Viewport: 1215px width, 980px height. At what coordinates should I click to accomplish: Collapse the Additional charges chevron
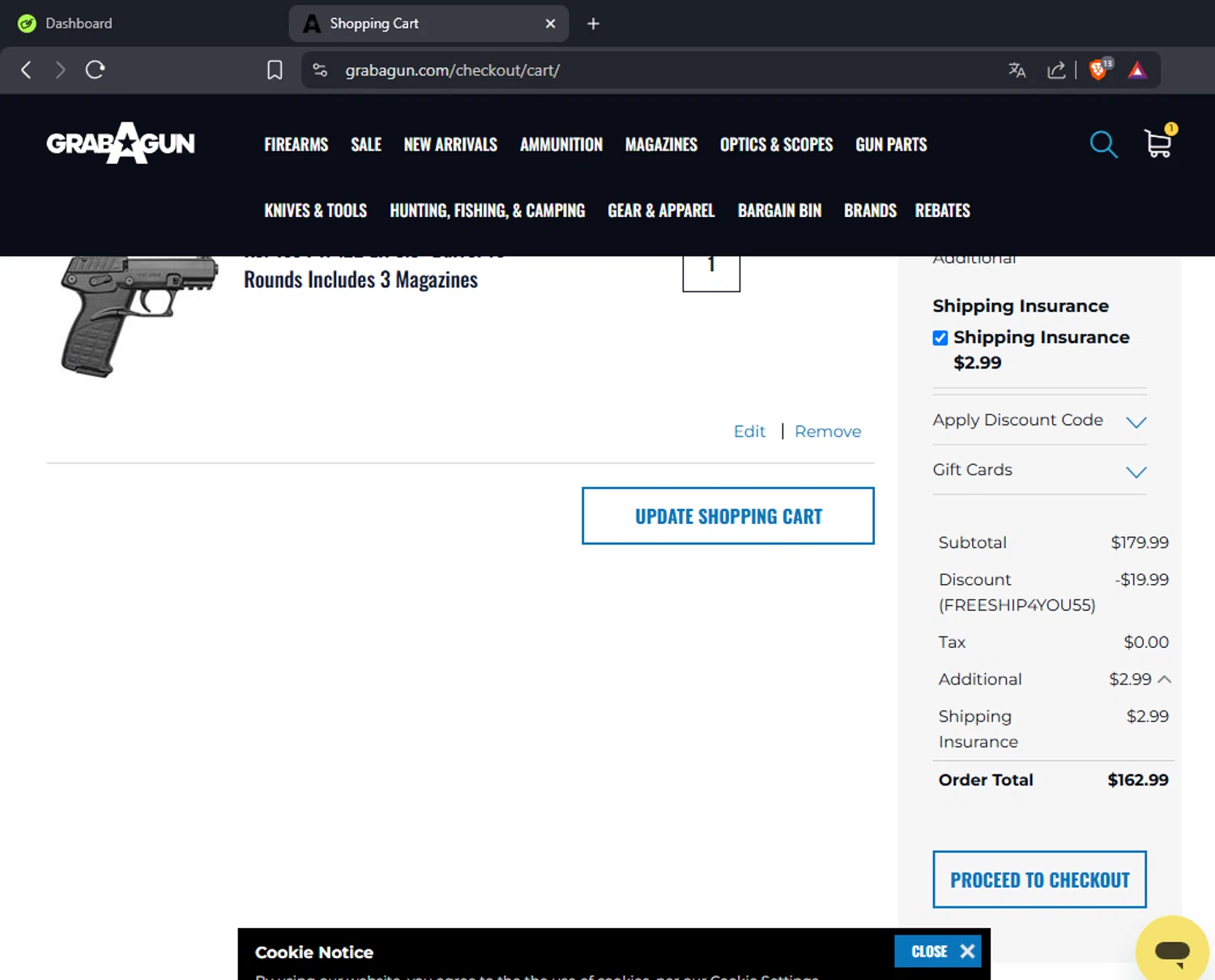coord(1165,680)
